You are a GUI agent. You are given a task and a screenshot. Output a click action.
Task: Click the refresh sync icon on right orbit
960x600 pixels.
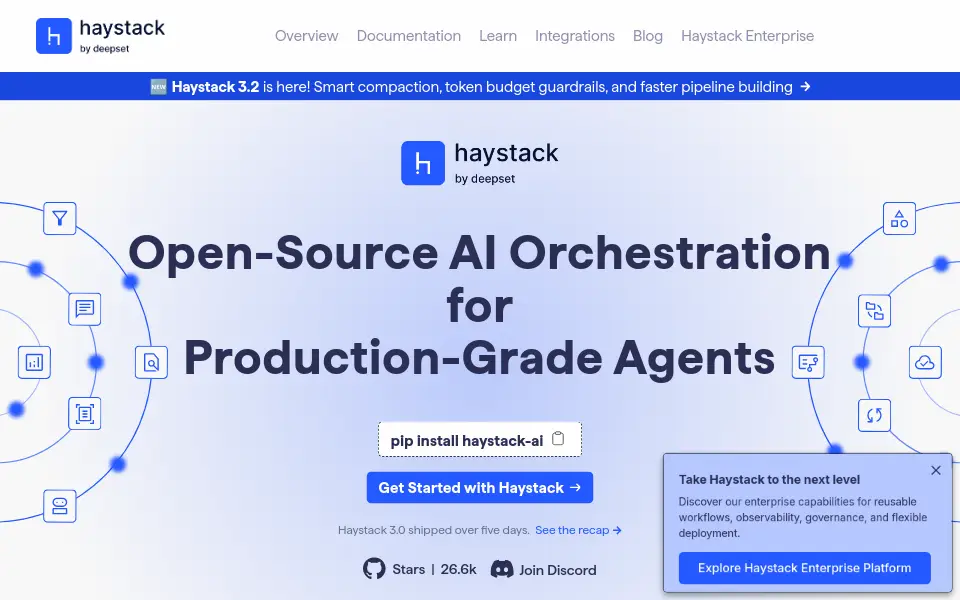pos(874,415)
